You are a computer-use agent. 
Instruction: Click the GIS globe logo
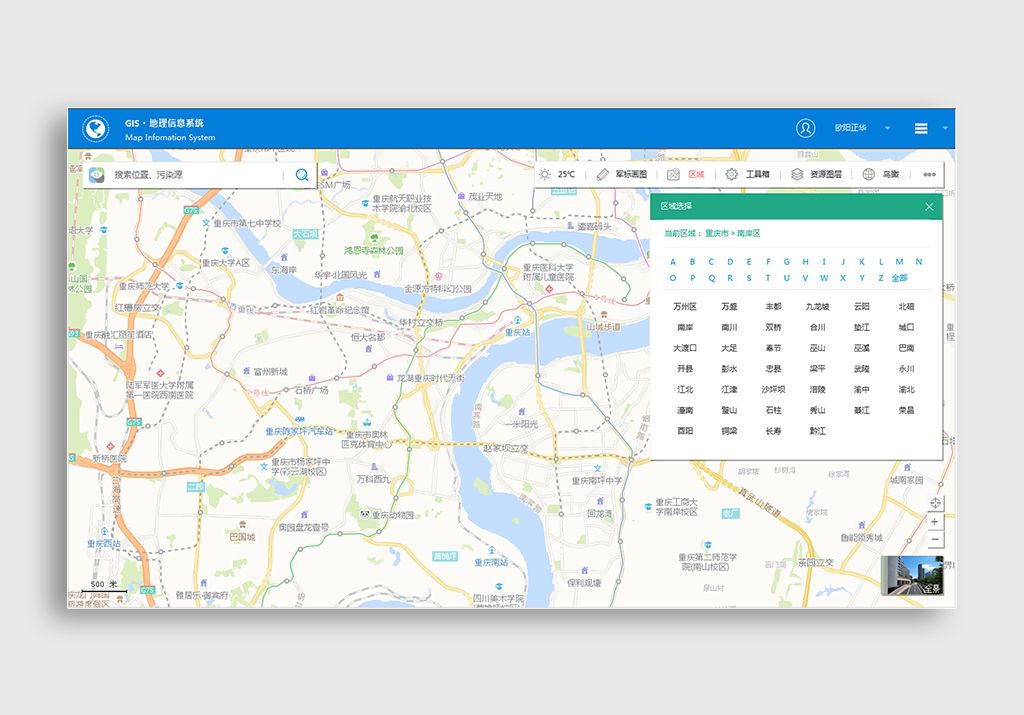[x=95, y=129]
